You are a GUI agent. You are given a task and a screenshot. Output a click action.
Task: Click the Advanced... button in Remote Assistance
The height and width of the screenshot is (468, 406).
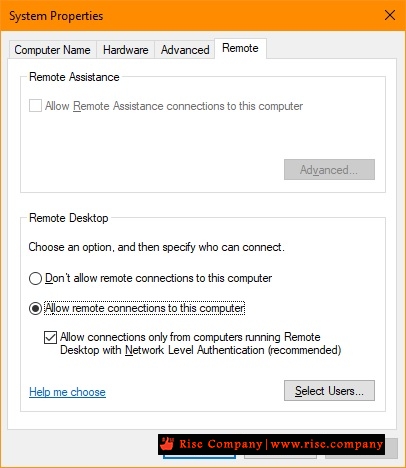329,170
